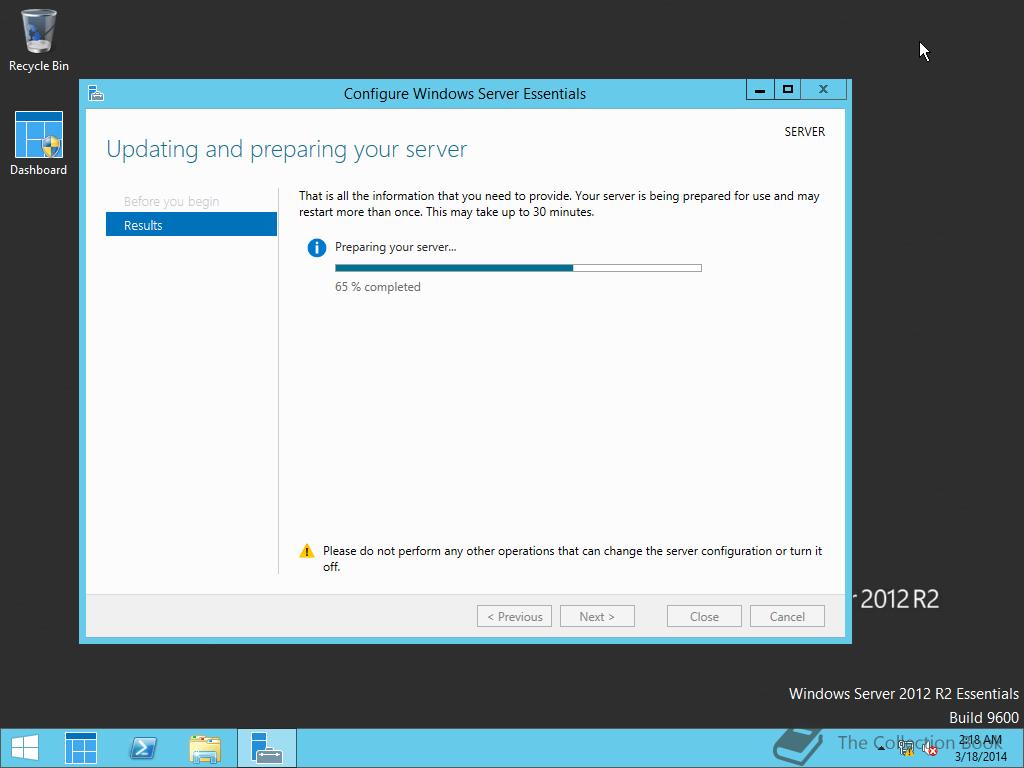Show hidden tray icons arrow
This screenshot has height=768, width=1024.
pyautogui.click(x=881, y=748)
